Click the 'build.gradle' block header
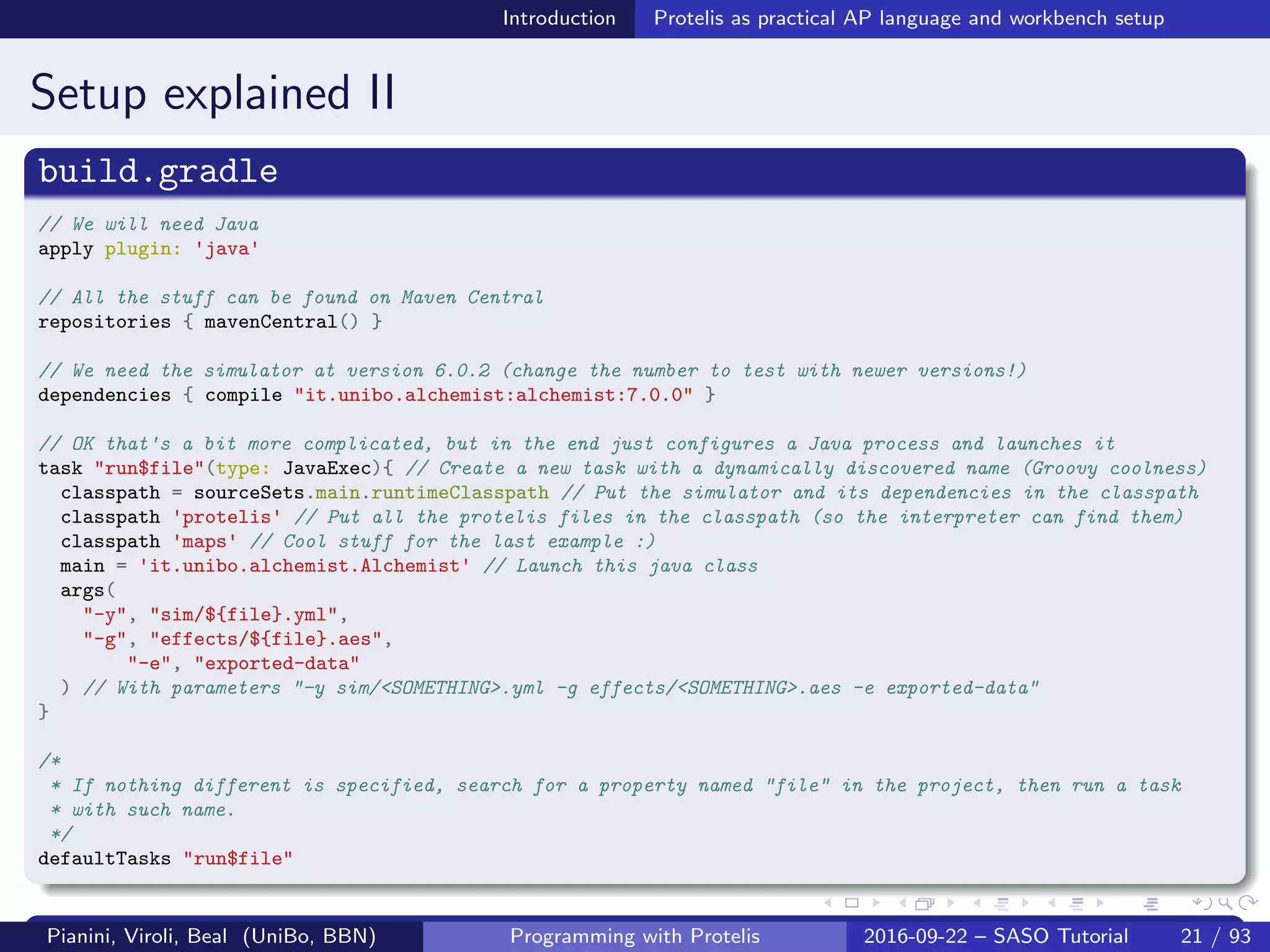 pos(634,172)
